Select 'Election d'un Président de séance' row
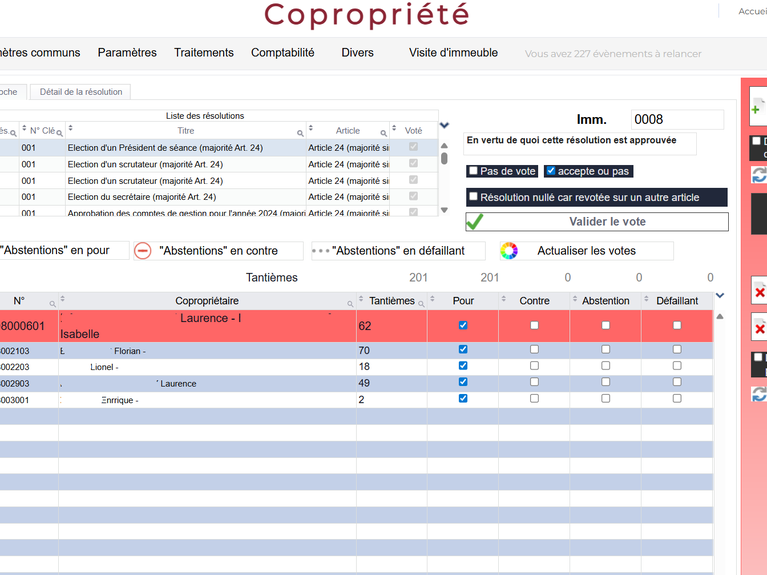The height and width of the screenshot is (575, 767). click(219, 148)
